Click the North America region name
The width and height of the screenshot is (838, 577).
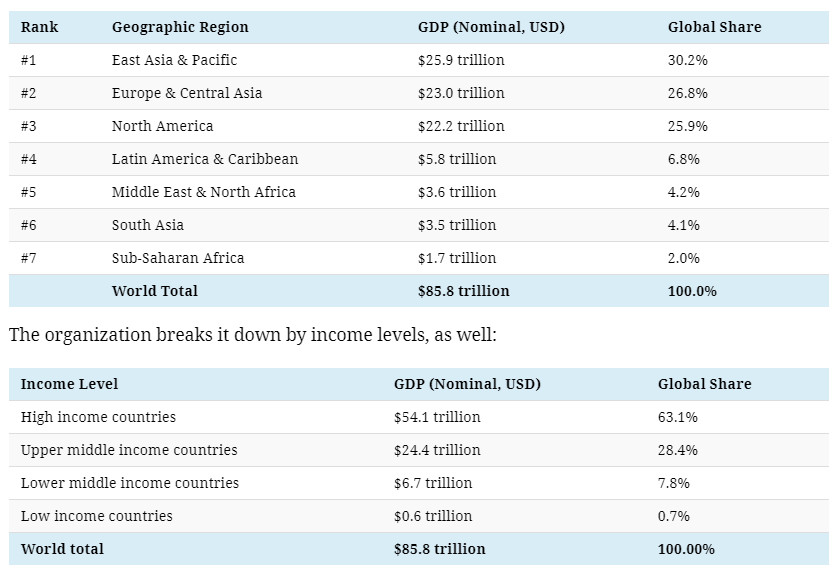click(x=162, y=126)
